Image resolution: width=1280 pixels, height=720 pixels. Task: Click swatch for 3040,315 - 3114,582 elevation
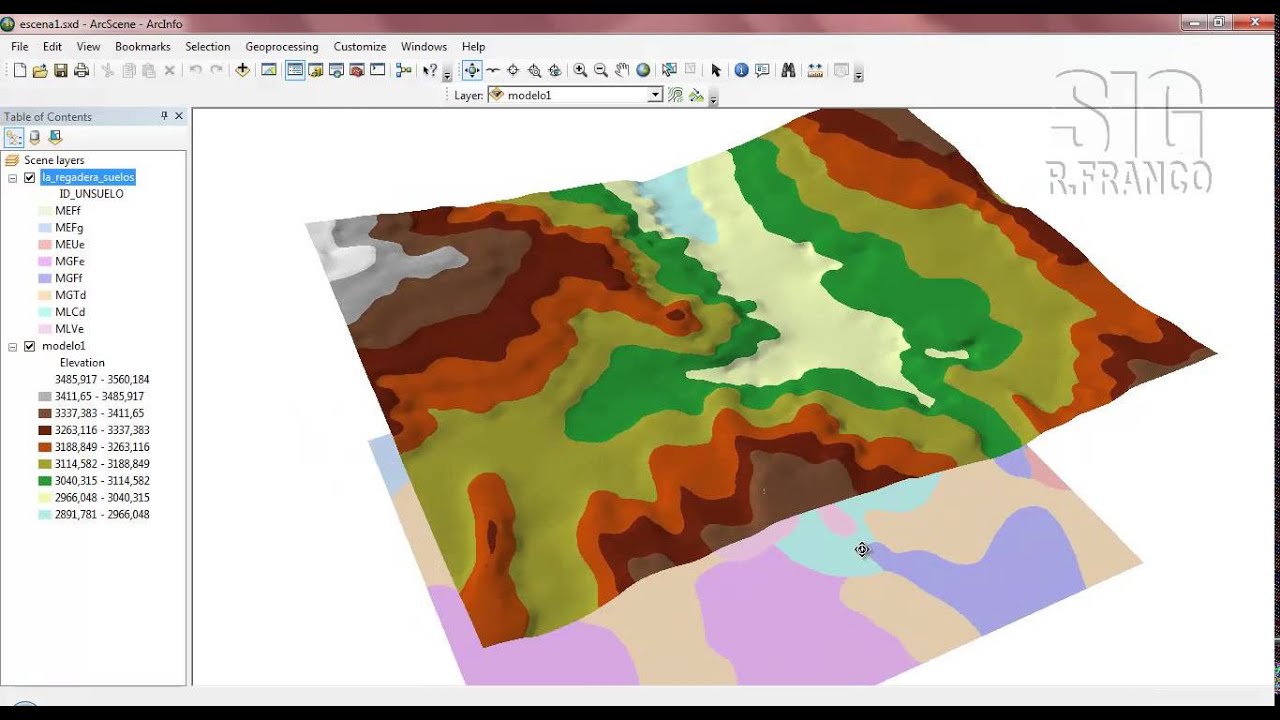coord(45,481)
